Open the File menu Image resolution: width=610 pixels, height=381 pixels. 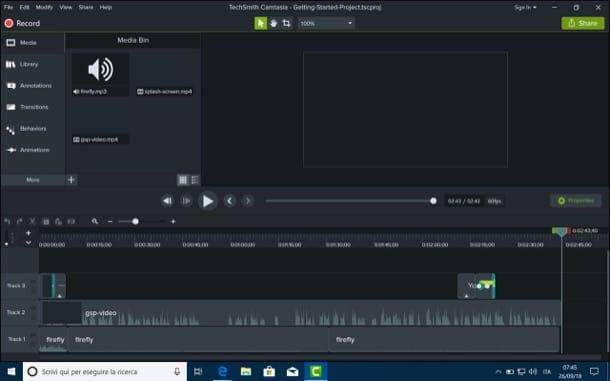pos(8,7)
